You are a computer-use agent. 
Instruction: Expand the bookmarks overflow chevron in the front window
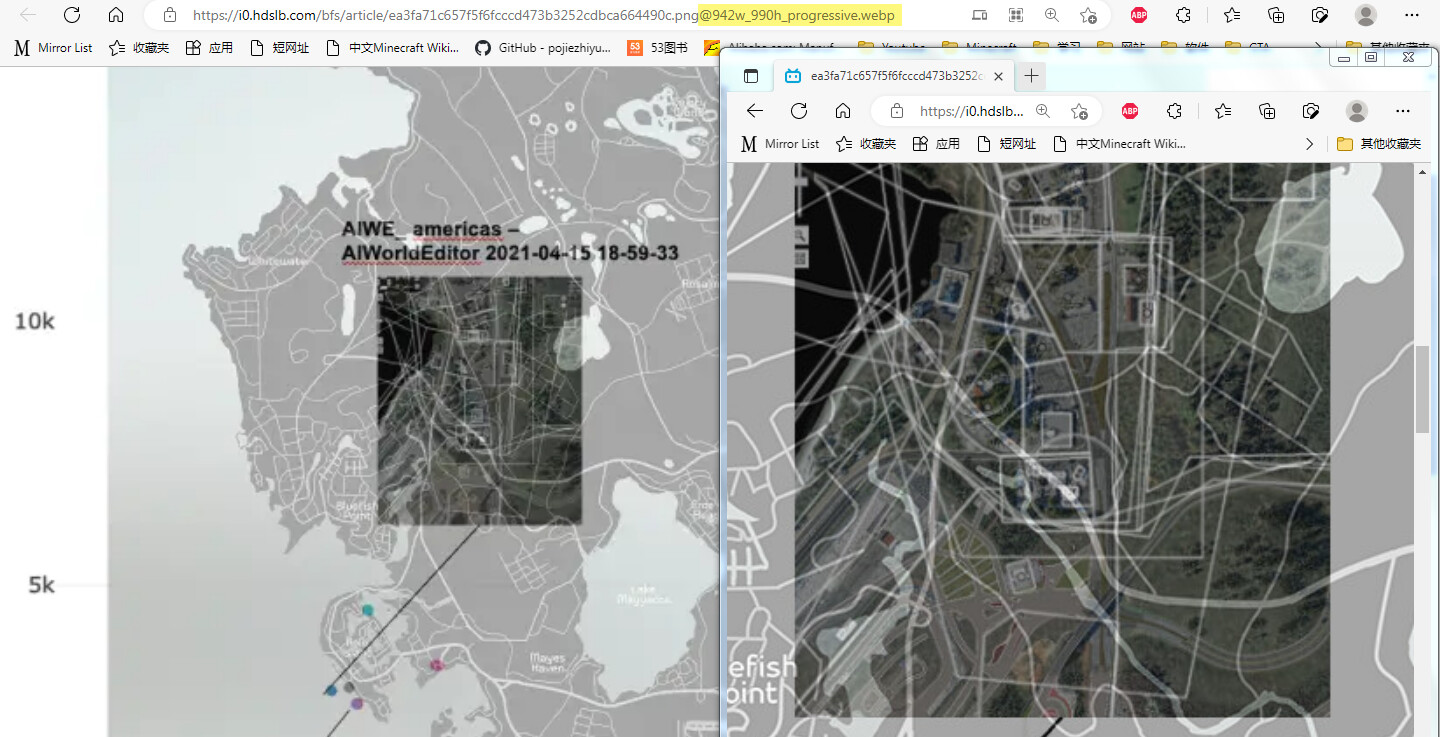pos(1310,144)
